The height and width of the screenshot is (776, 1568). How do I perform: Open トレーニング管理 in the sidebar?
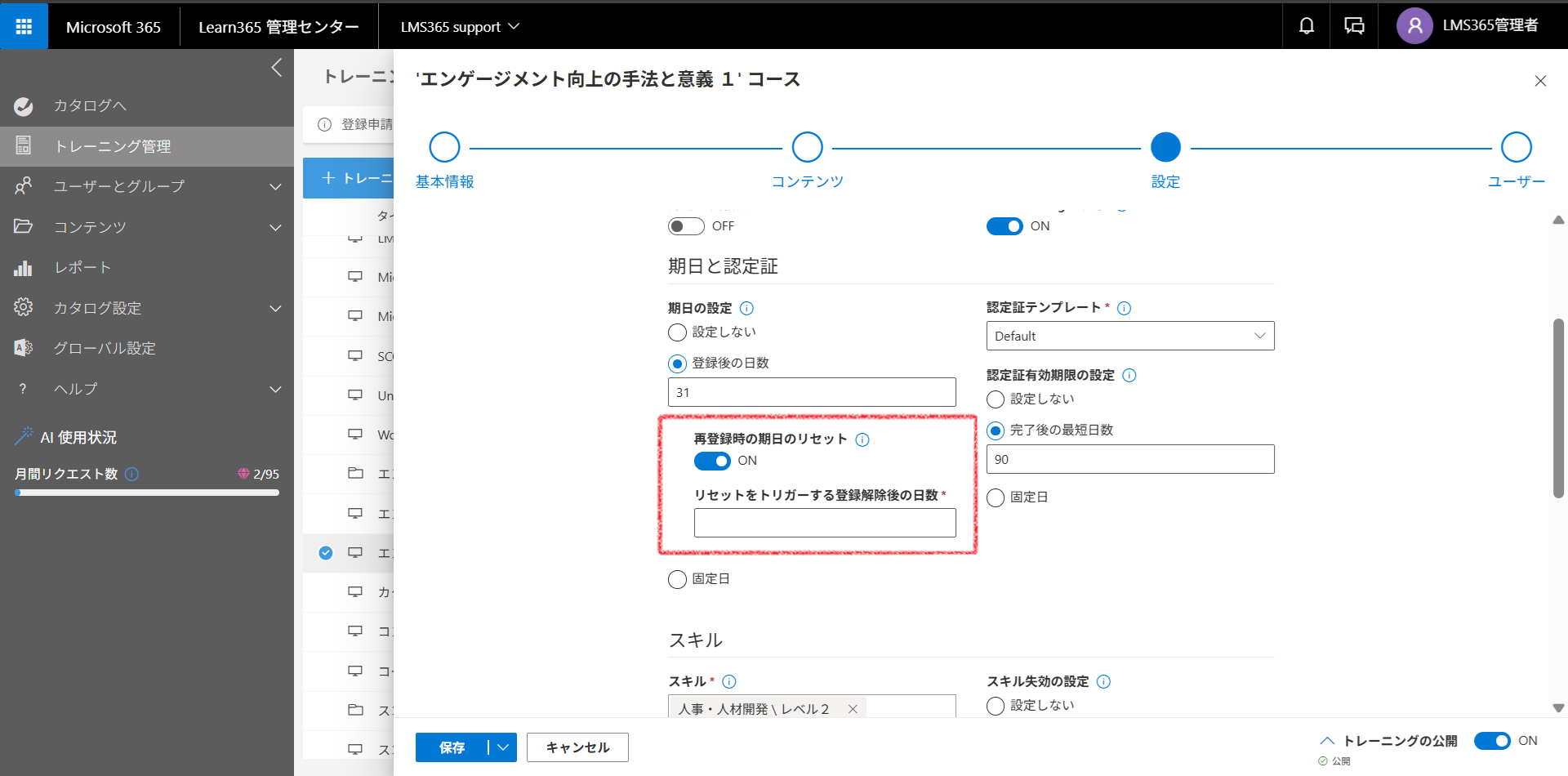pyautogui.click(x=147, y=146)
